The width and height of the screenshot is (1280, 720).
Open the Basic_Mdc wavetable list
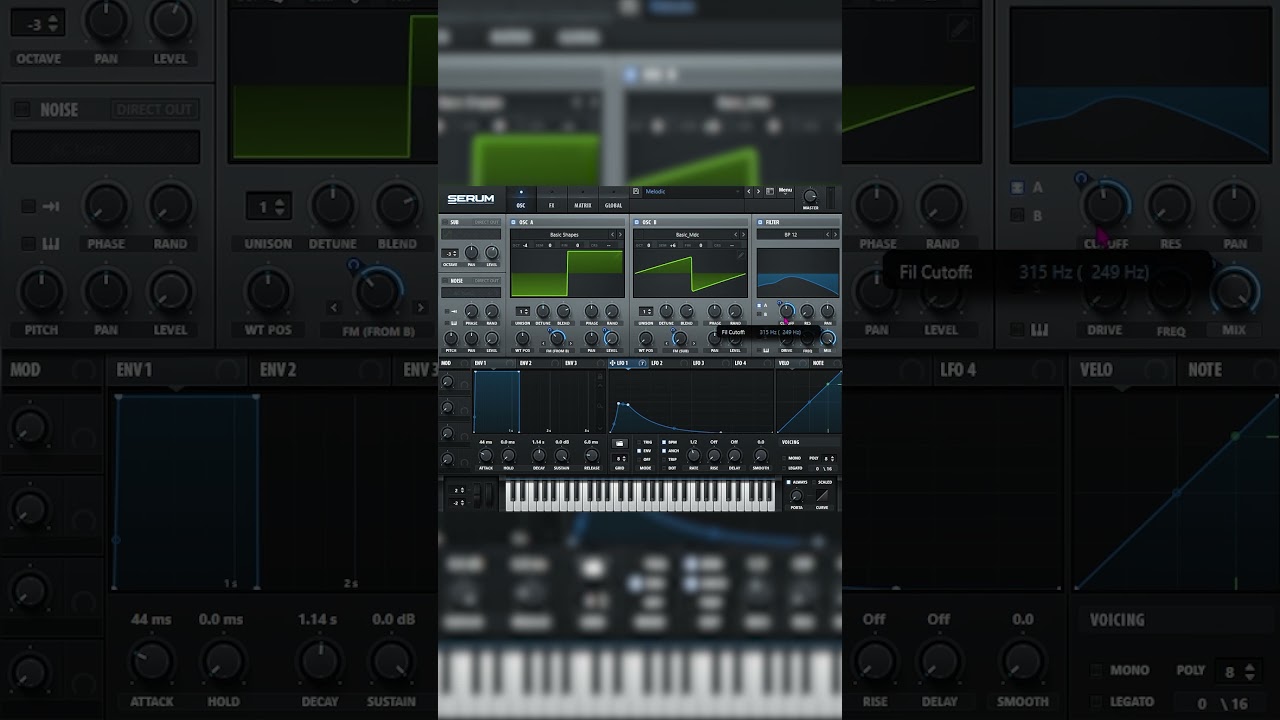pos(687,235)
